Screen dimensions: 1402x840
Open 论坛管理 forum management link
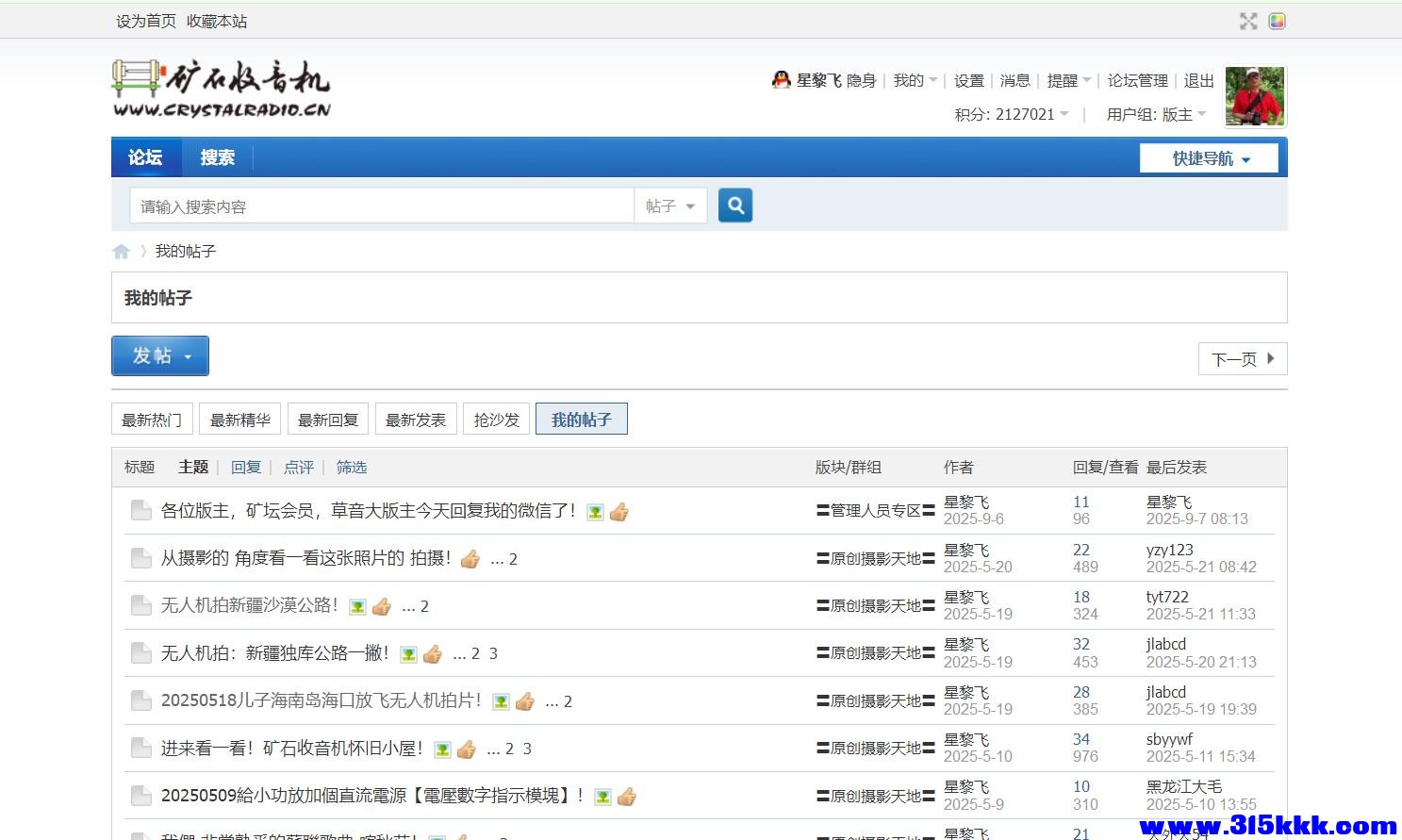1136,80
